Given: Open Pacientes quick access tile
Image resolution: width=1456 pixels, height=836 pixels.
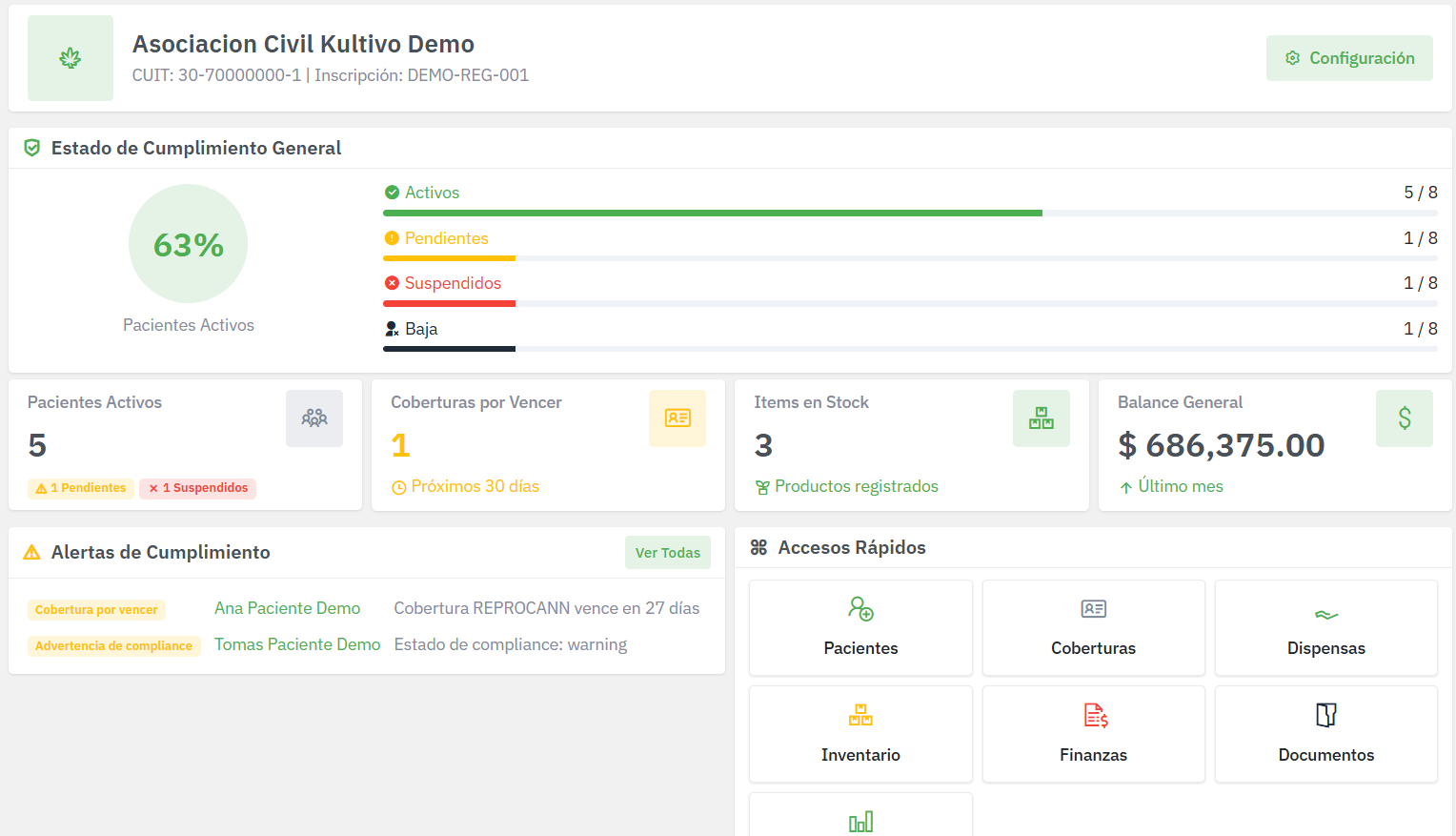Looking at the screenshot, I should [860, 628].
